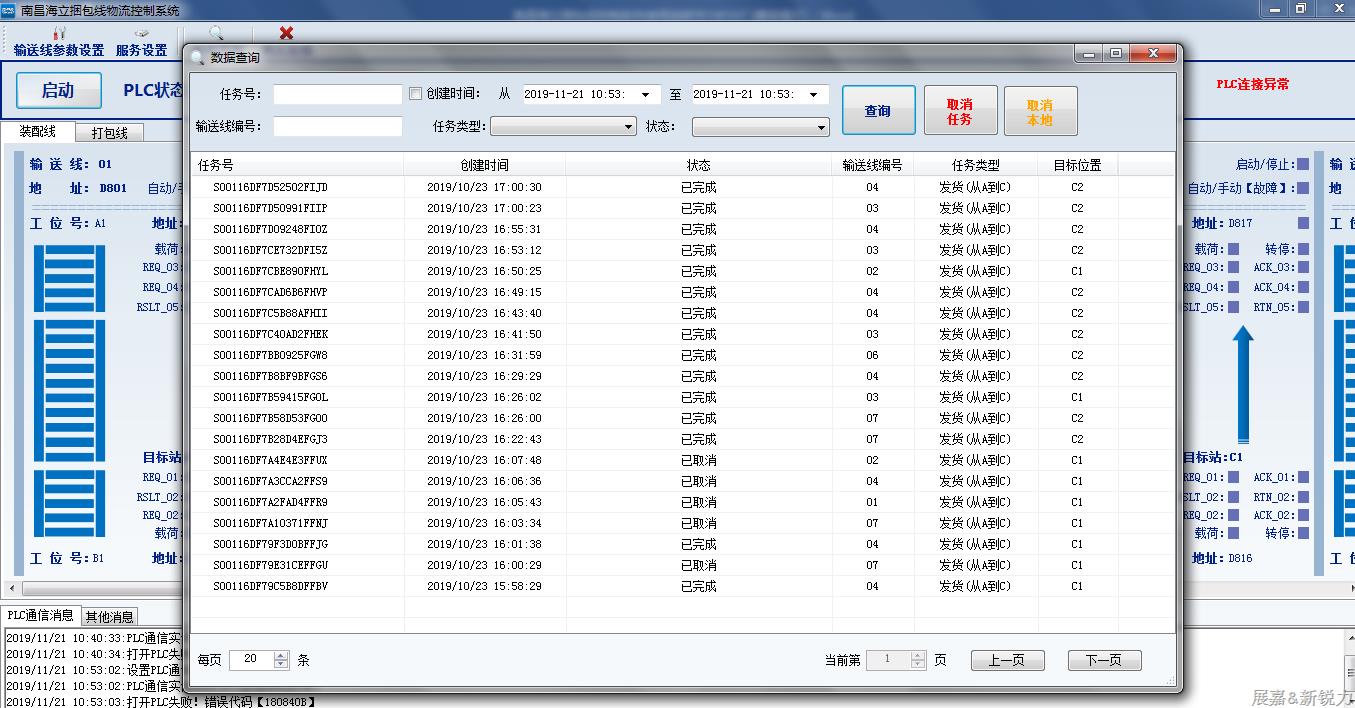The image size is (1355, 708).
Task: Go to next page with 下一页
Action: [x=1103, y=660]
